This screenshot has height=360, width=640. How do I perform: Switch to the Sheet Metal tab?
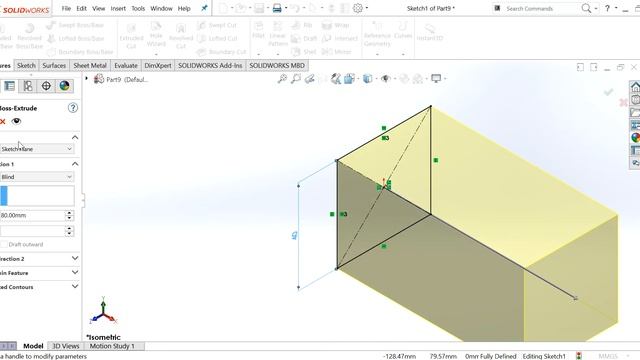[90, 65]
